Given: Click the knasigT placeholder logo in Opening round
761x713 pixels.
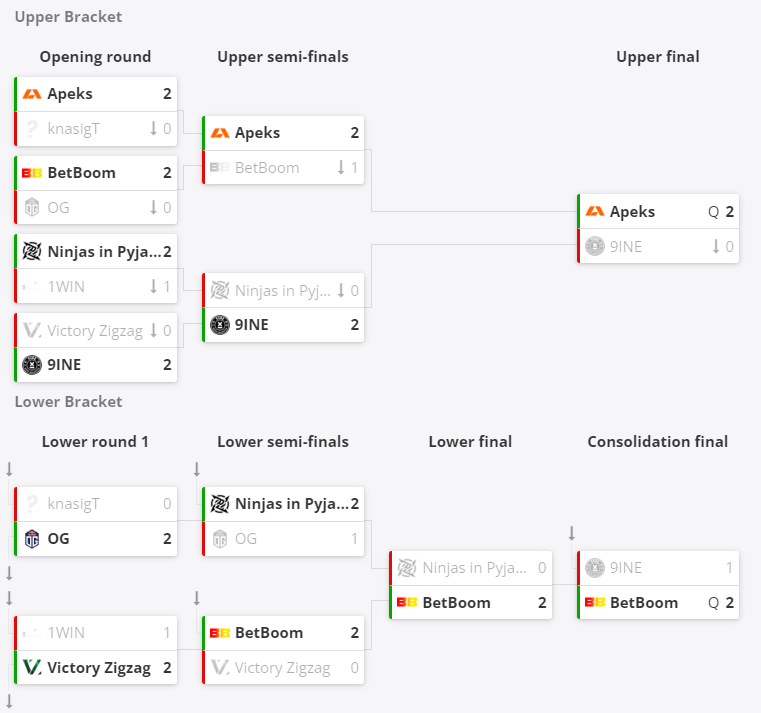Looking at the screenshot, I should tap(32, 129).
